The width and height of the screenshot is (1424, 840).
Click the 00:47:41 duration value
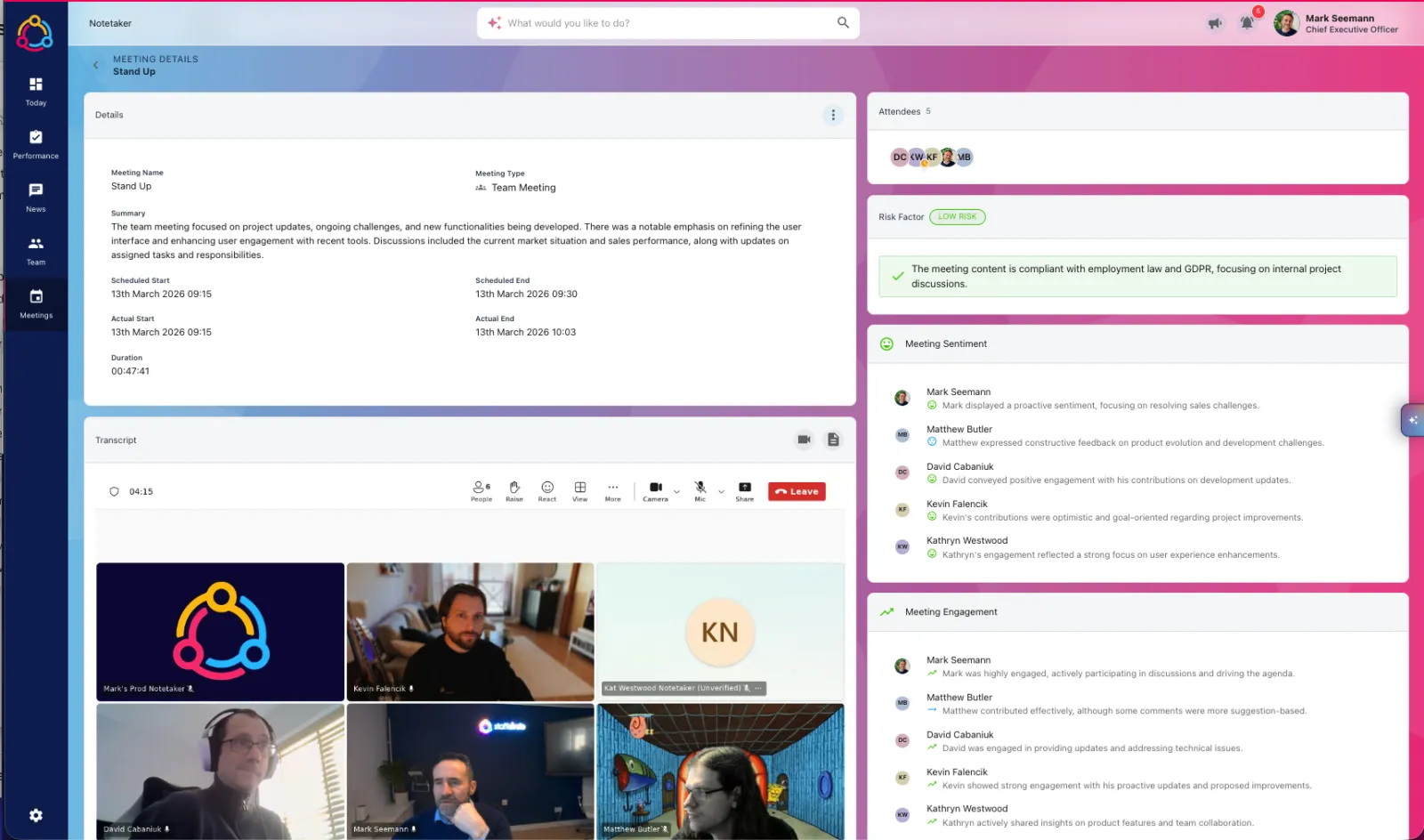pos(130,371)
